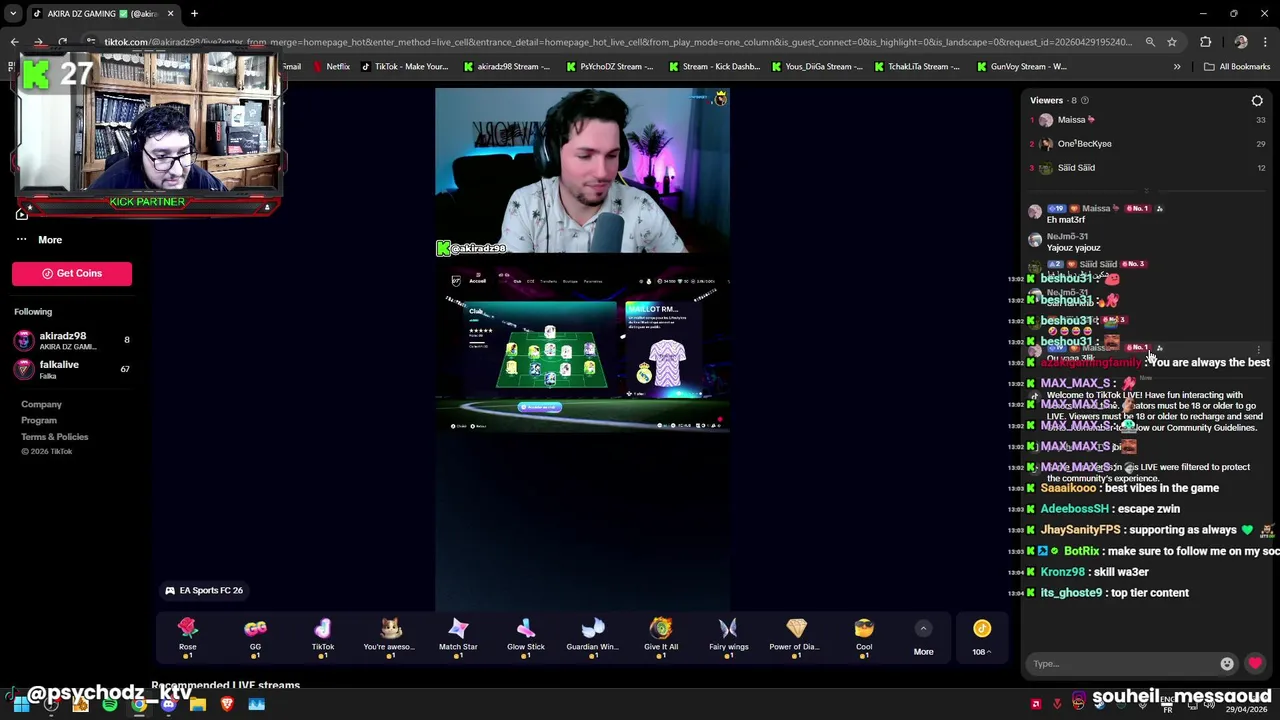
Task: Send the Fairy wings gift
Action: click(728, 634)
